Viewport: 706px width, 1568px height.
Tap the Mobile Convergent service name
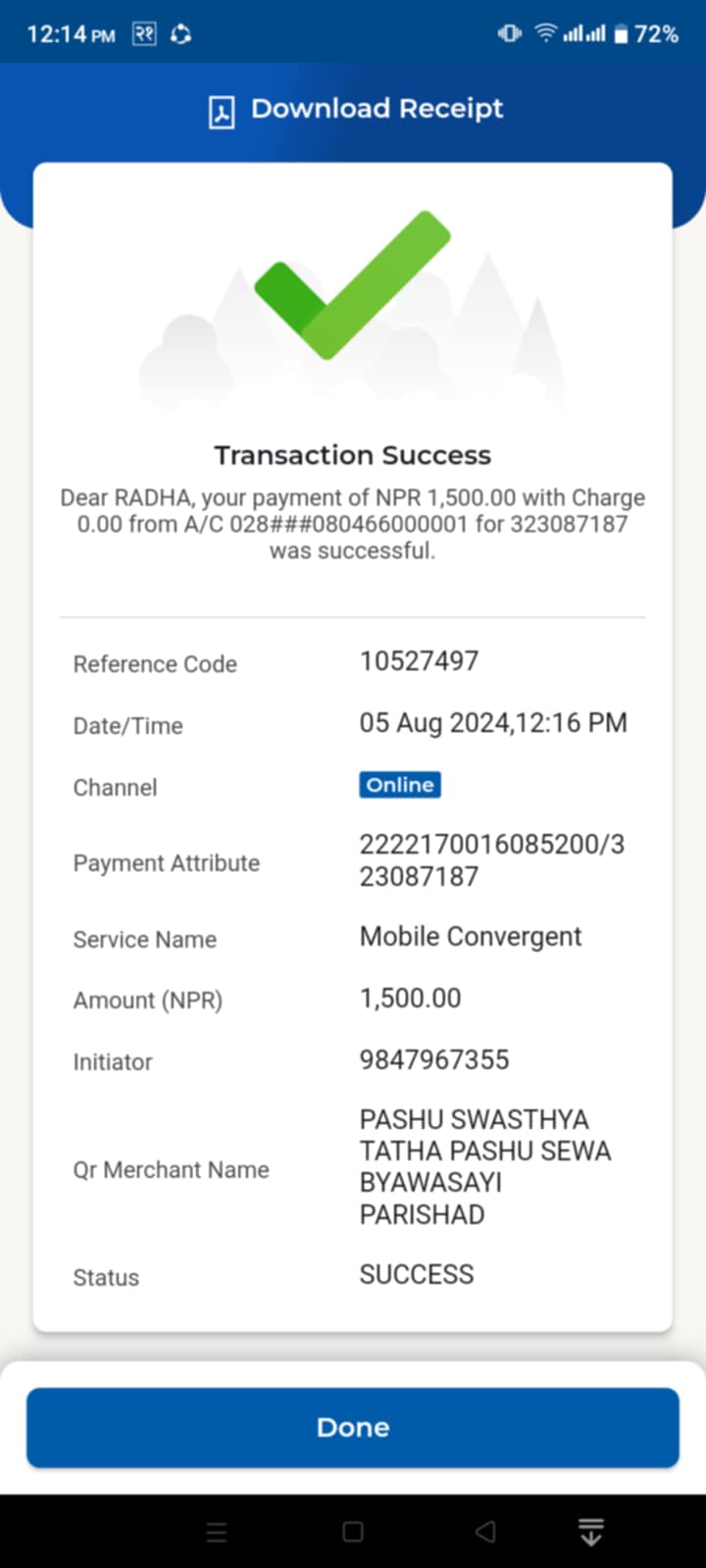tap(471, 937)
